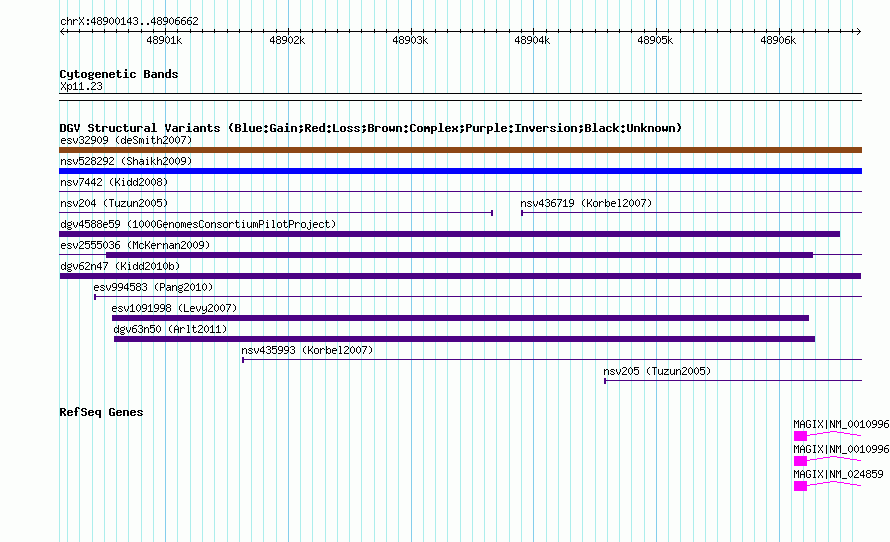Click the dgv63n50 (Arlt2011) label

170,329
